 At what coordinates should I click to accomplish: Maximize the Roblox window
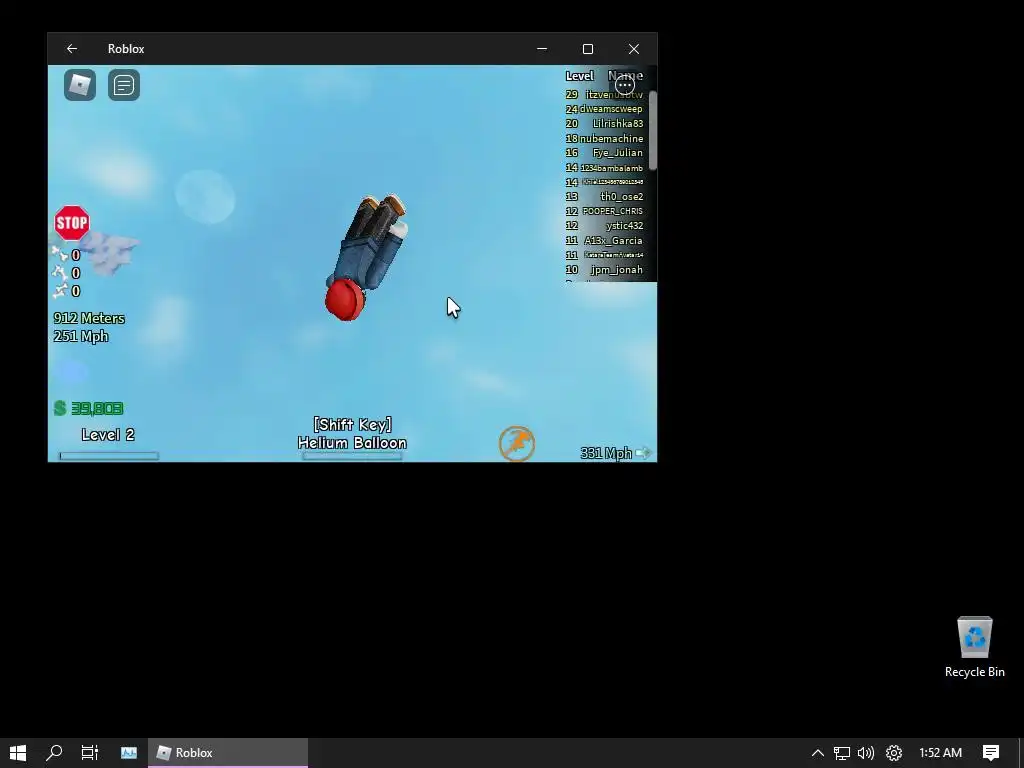coord(588,49)
